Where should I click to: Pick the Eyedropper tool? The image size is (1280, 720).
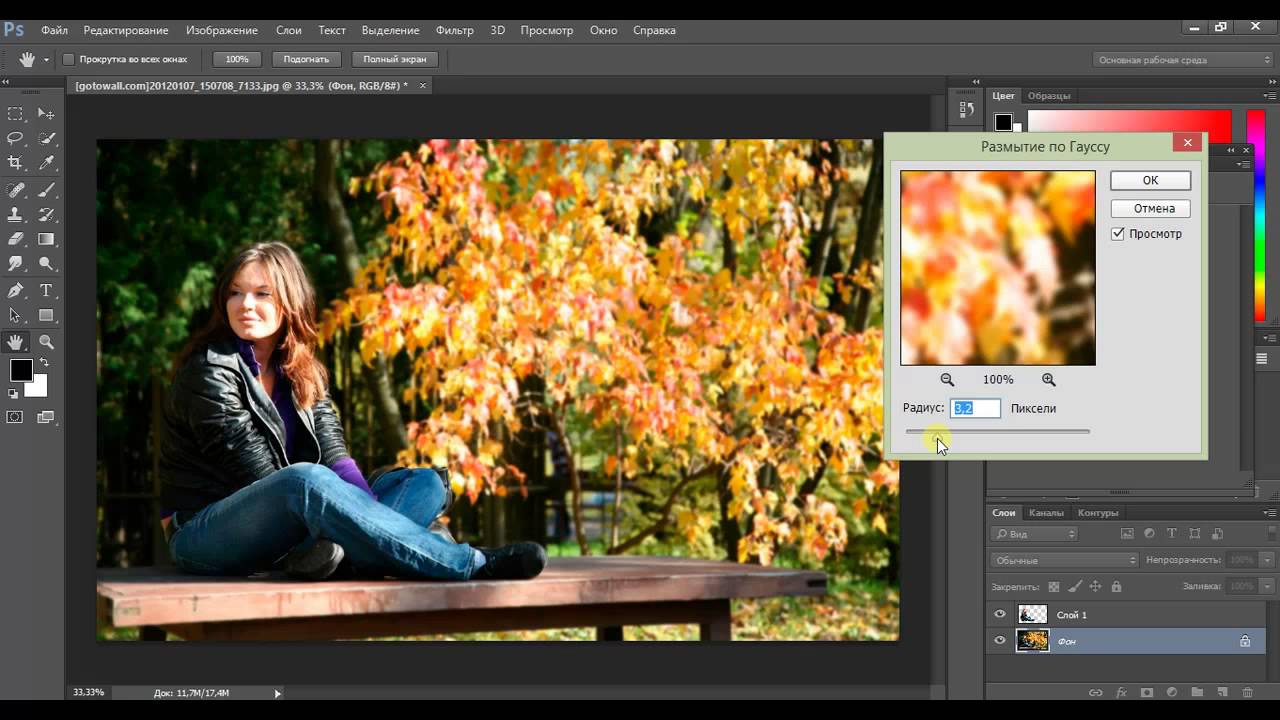point(46,163)
